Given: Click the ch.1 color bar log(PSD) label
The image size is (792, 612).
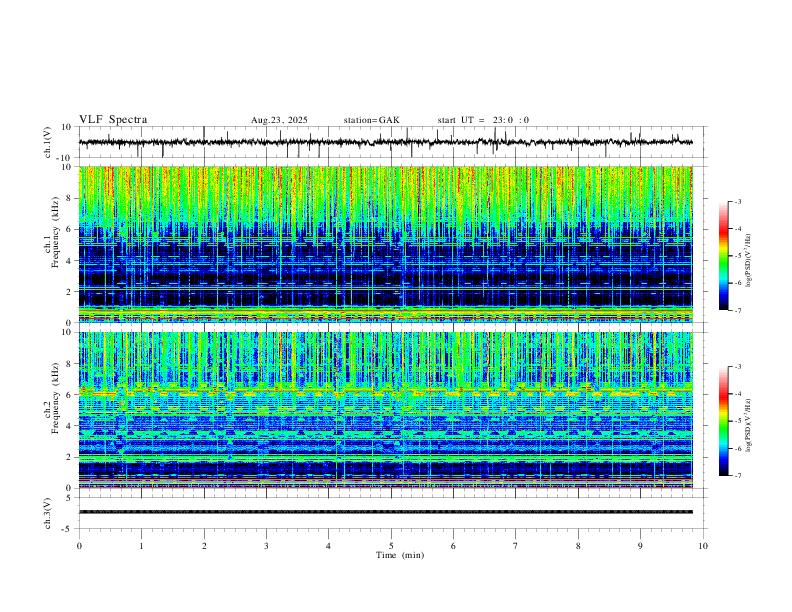Looking at the screenshot, I should [x=749, y=260].
